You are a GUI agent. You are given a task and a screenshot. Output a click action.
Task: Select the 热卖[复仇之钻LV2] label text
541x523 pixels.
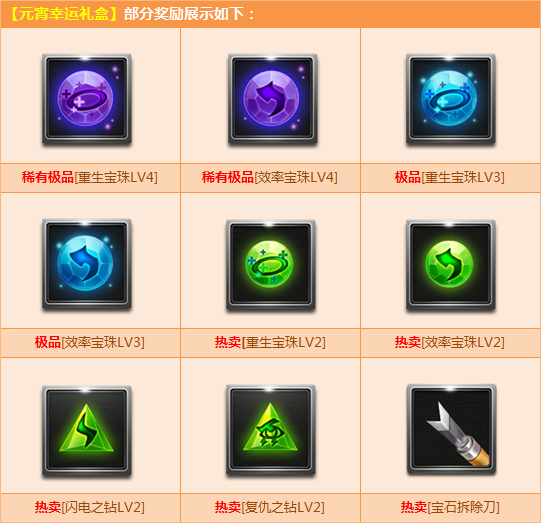point(270,507)
